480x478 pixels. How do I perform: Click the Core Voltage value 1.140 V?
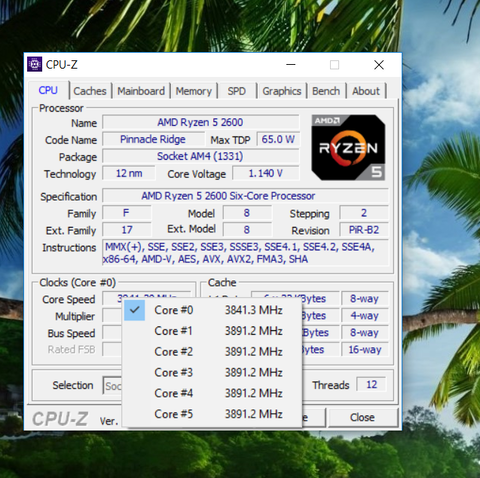[266, 173]
